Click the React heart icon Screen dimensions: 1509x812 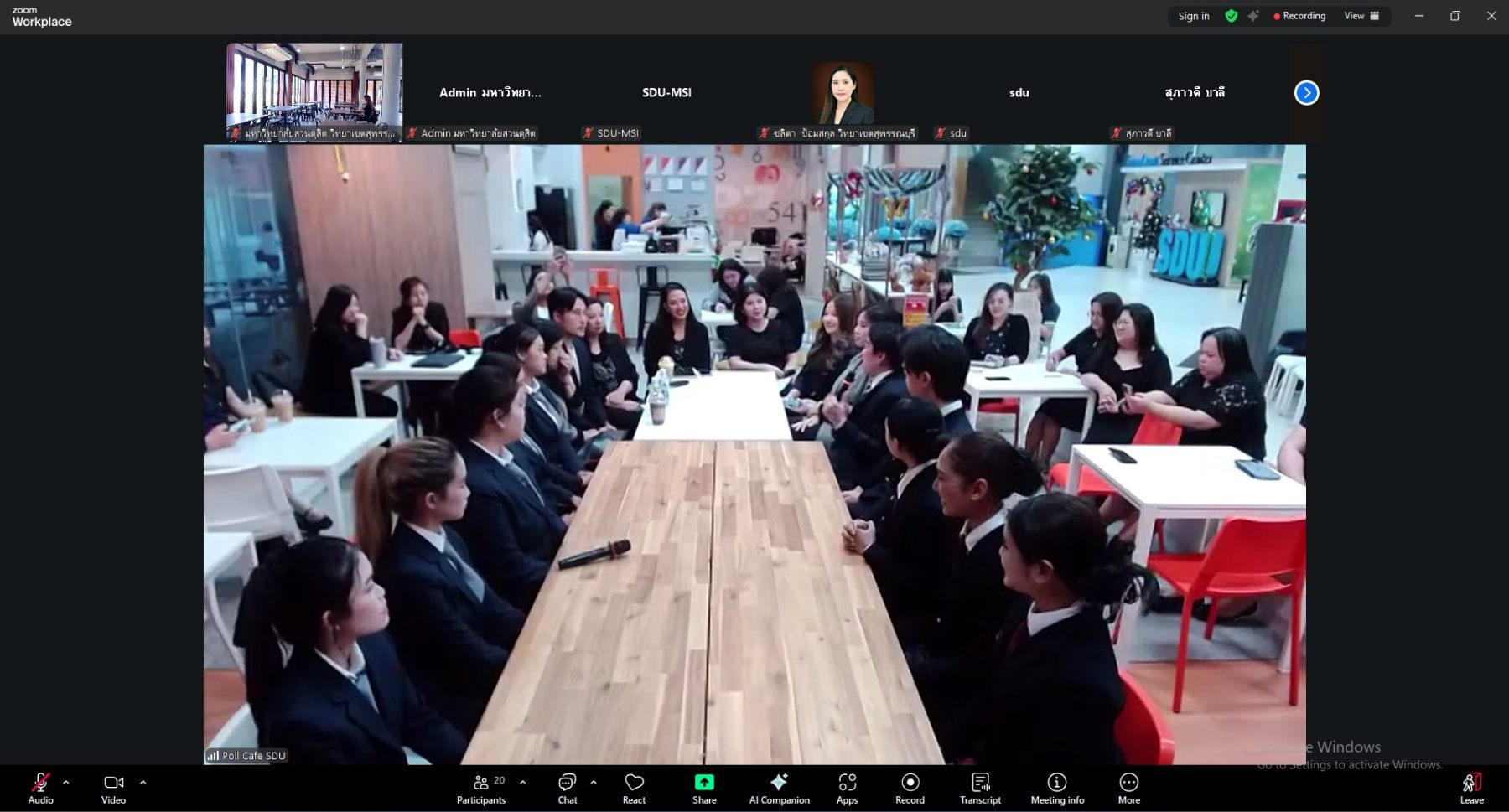(634, 788)
